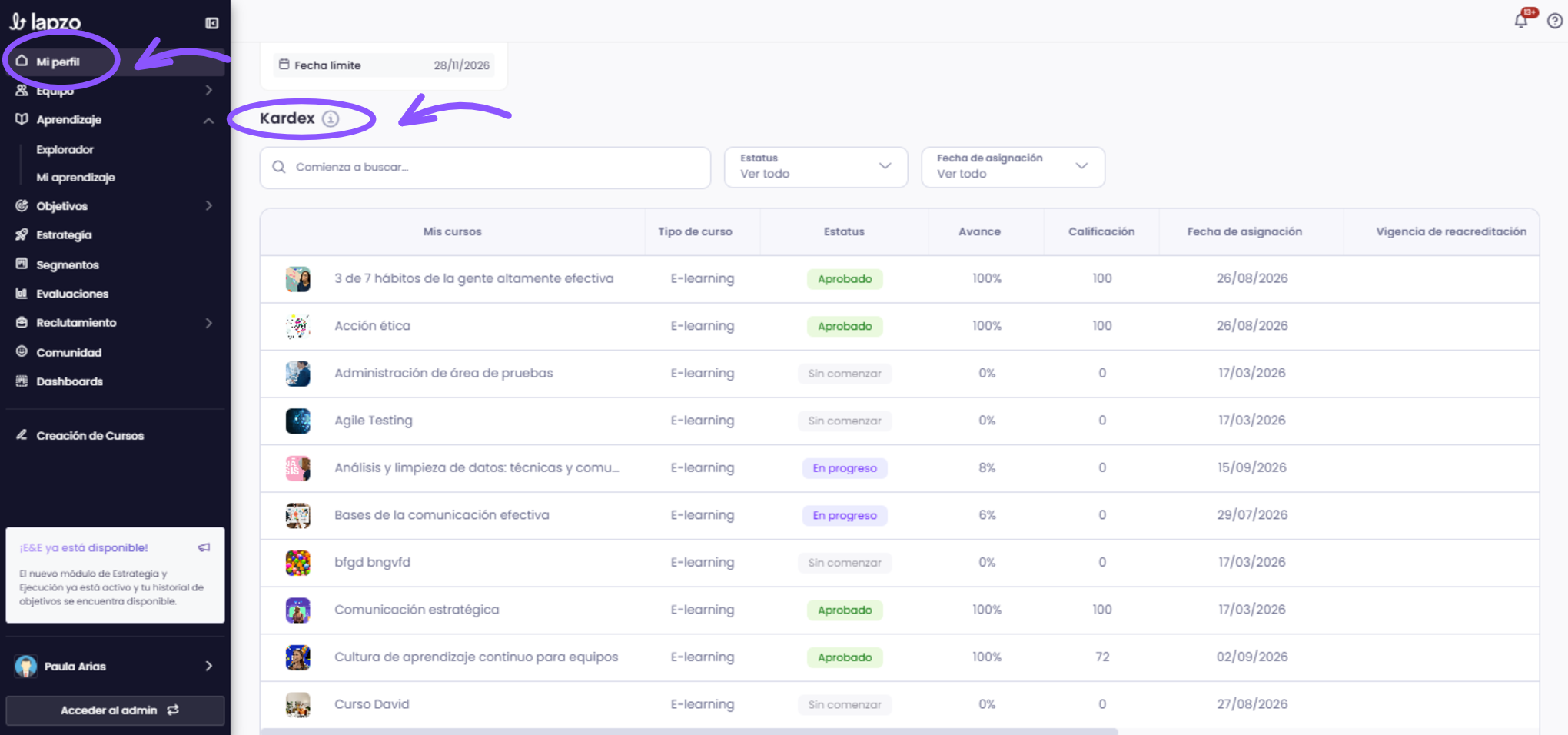Click the Segmentos sidebar icon
Image resolution: width=1568 pixels, height=735 pixels.
click(x=22, y=264)
